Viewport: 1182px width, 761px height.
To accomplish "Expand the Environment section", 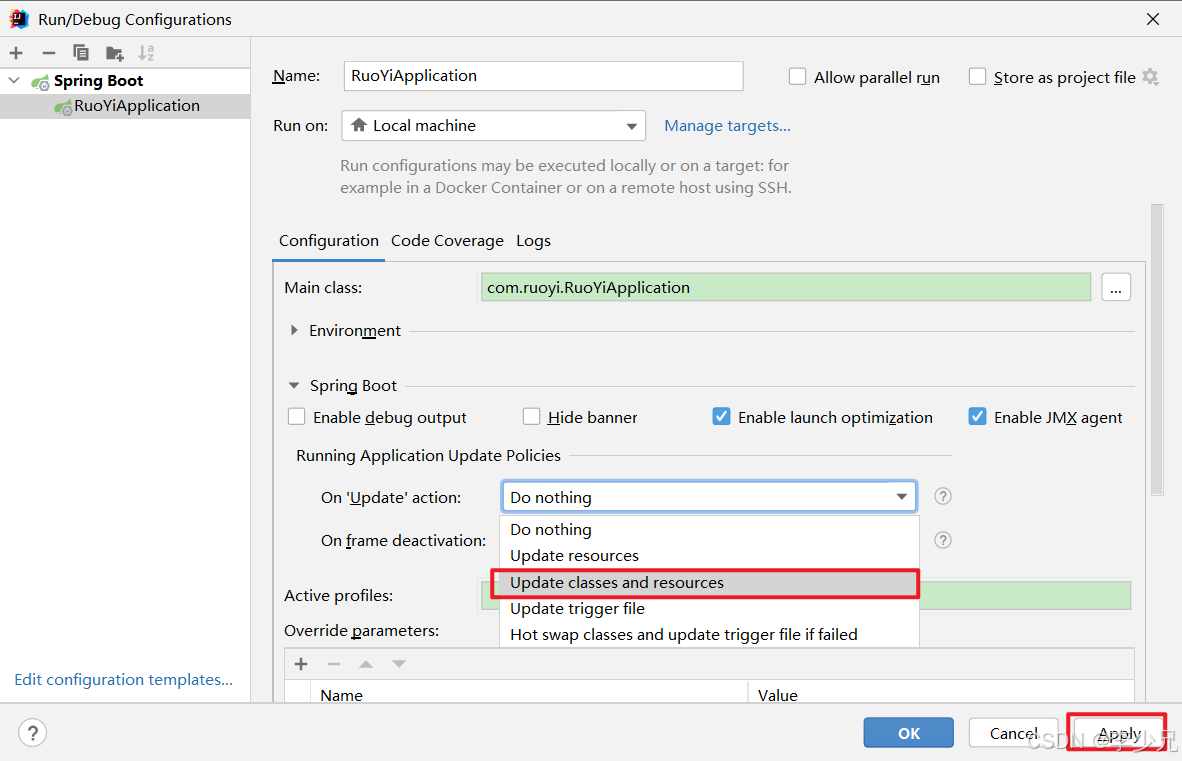I will click(294, 330).
